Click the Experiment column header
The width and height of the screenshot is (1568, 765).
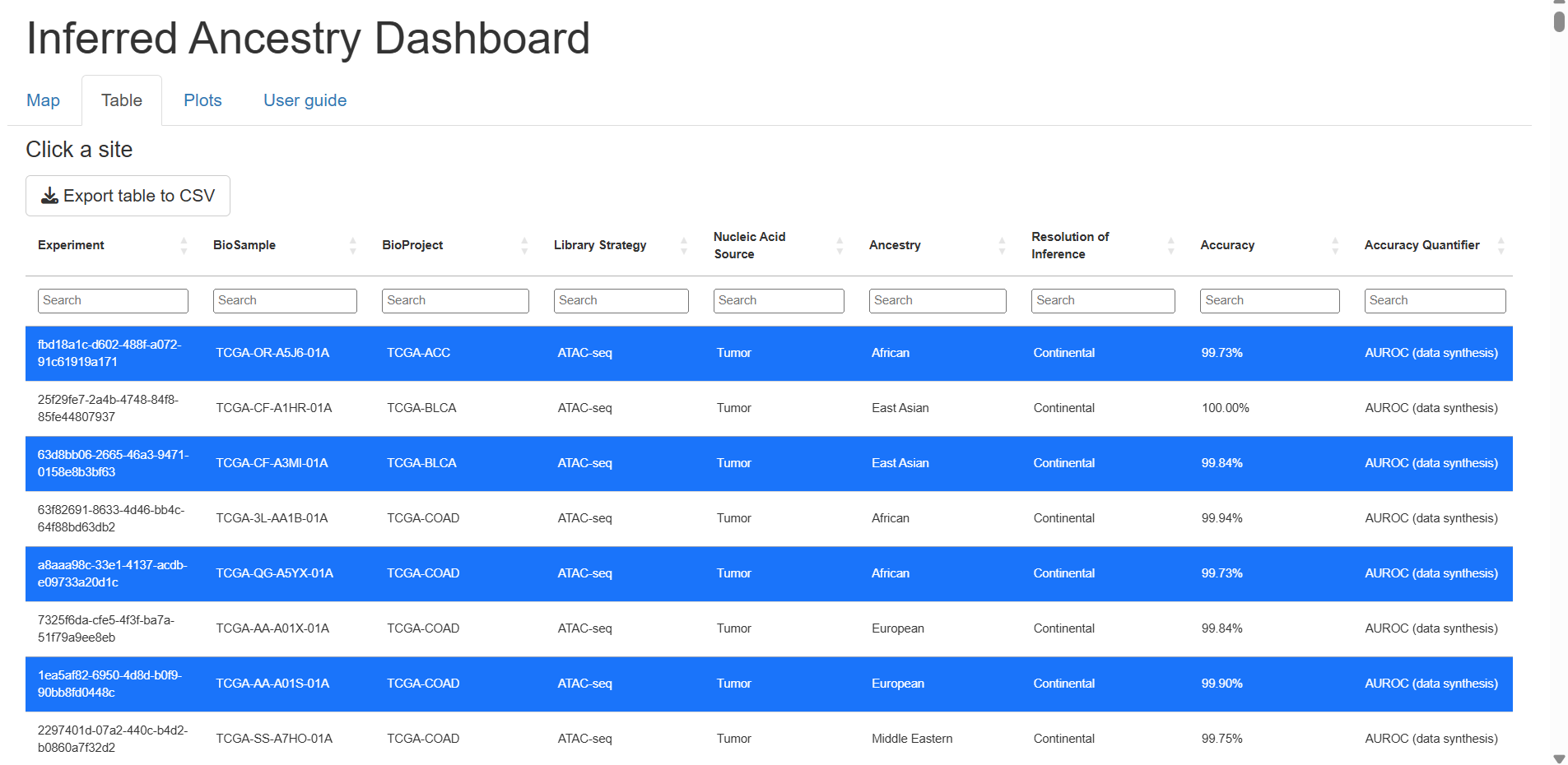[71, 245]
